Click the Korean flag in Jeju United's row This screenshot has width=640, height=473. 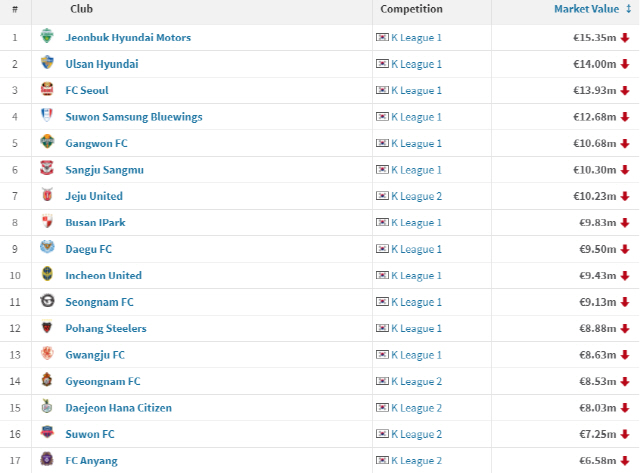pos(382,196)
